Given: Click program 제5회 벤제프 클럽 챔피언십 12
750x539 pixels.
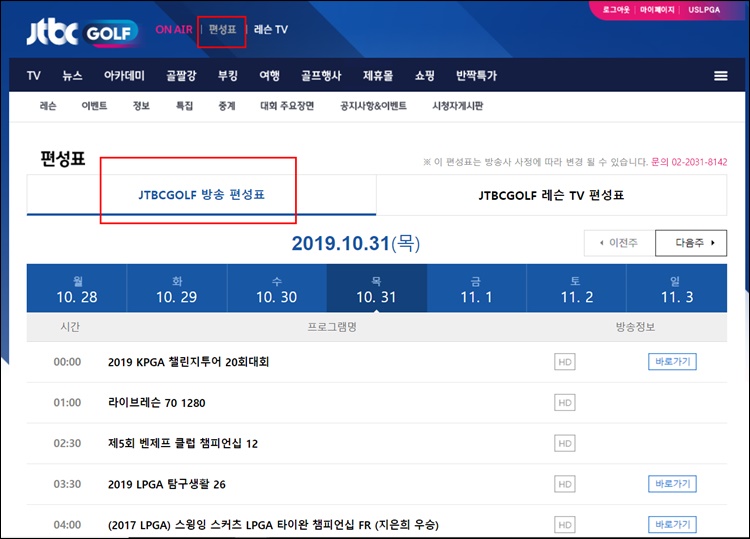Looking at the screenshot, I should [183, 443].
